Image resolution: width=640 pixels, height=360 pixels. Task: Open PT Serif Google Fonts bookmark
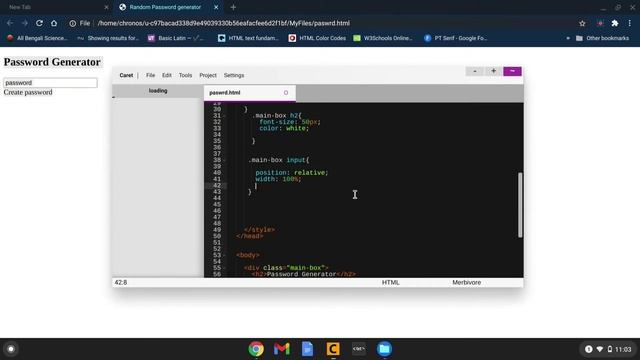[456, 38]
